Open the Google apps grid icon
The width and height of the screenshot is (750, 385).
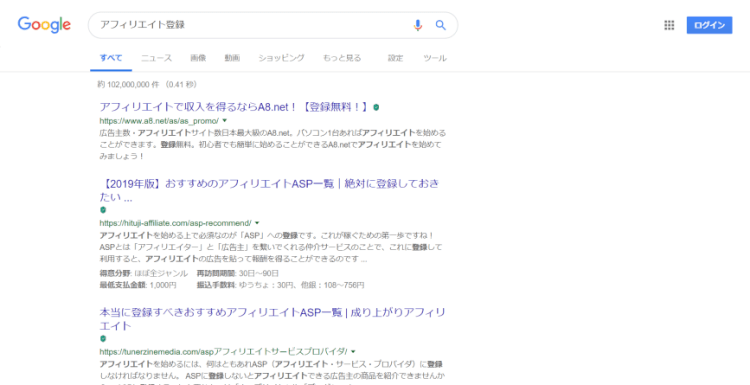point(669,25)
